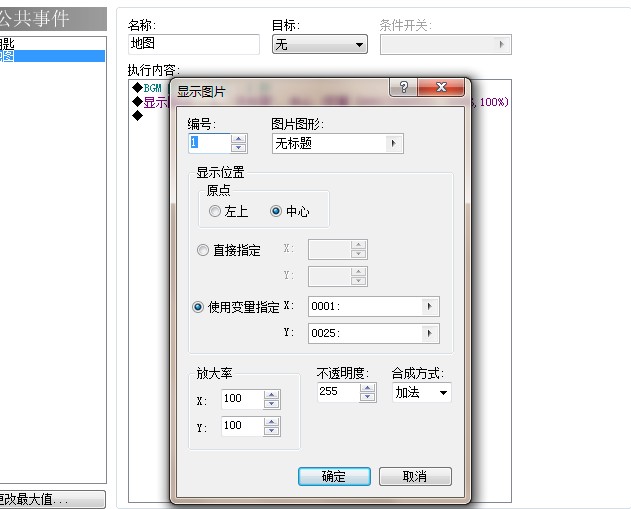The height and width of the screenshot is (509, 631).
Task: Increase the disabled direct X value
Action: 358,245
